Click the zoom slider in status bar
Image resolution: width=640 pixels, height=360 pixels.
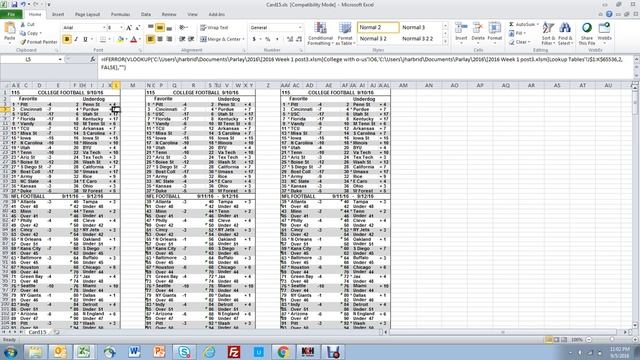pyautogui.click(x=611, y=340)
